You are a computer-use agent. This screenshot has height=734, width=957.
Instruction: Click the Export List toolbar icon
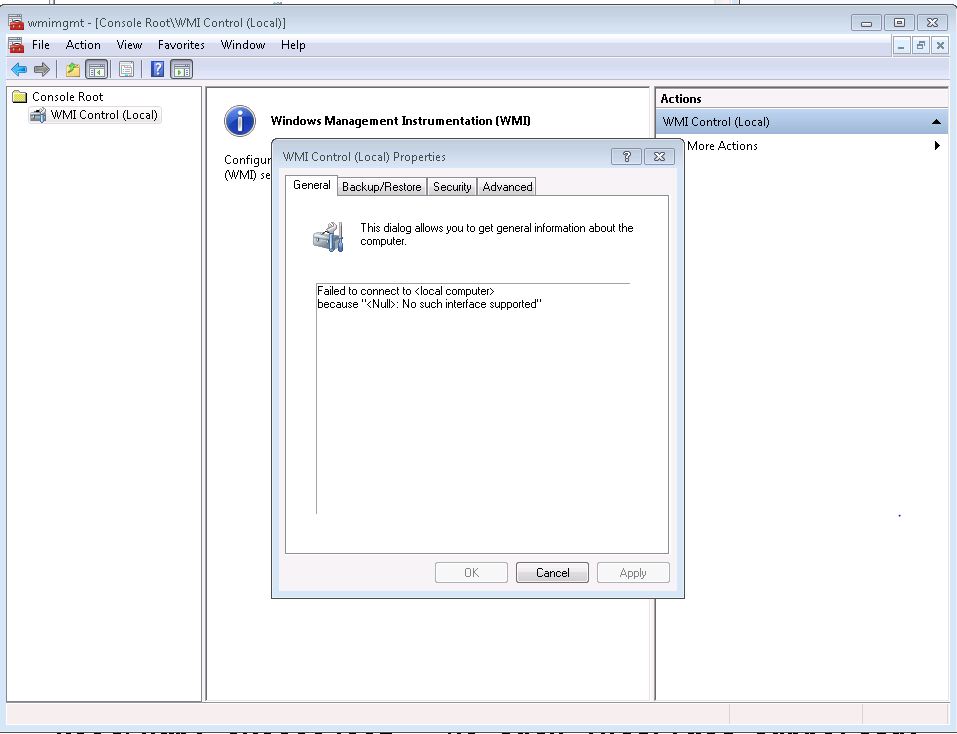pyautogui.click(x=126, y=70)
